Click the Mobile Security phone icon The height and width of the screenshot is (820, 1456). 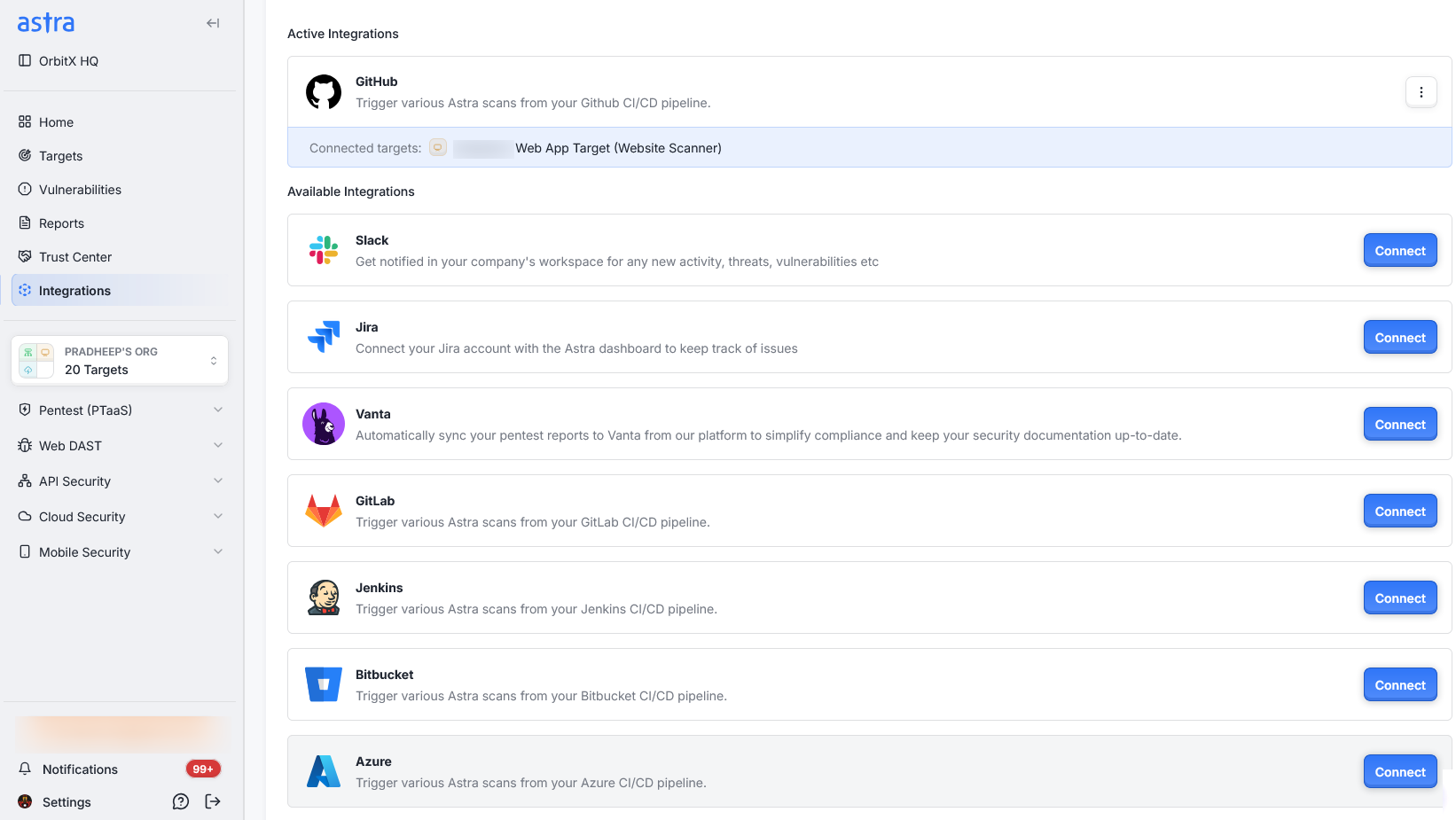click(25, 551)
